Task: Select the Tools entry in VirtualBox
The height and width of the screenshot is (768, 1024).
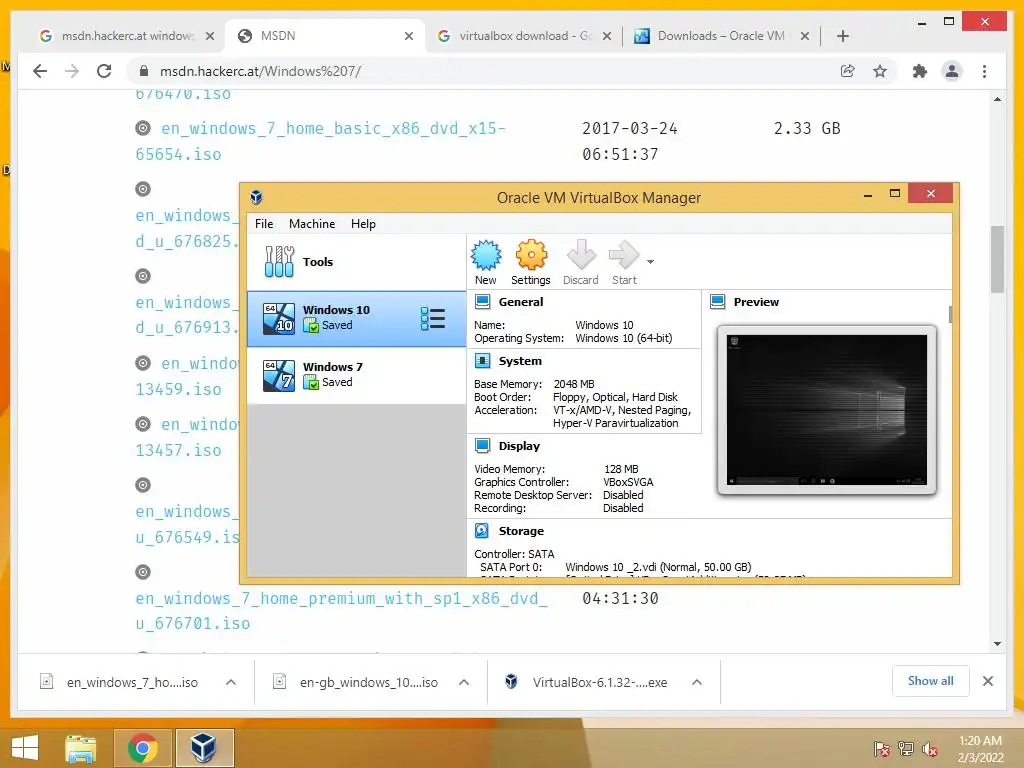Action: pos(357,262)
